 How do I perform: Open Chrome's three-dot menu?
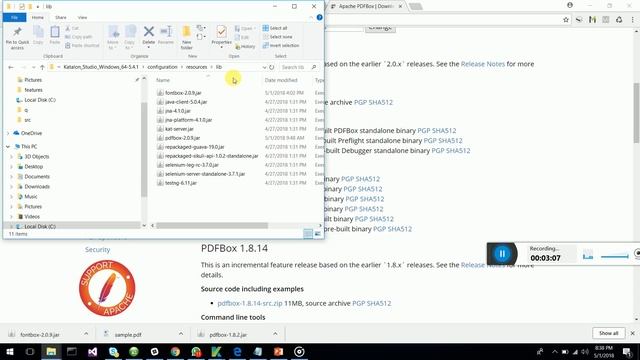633,20
